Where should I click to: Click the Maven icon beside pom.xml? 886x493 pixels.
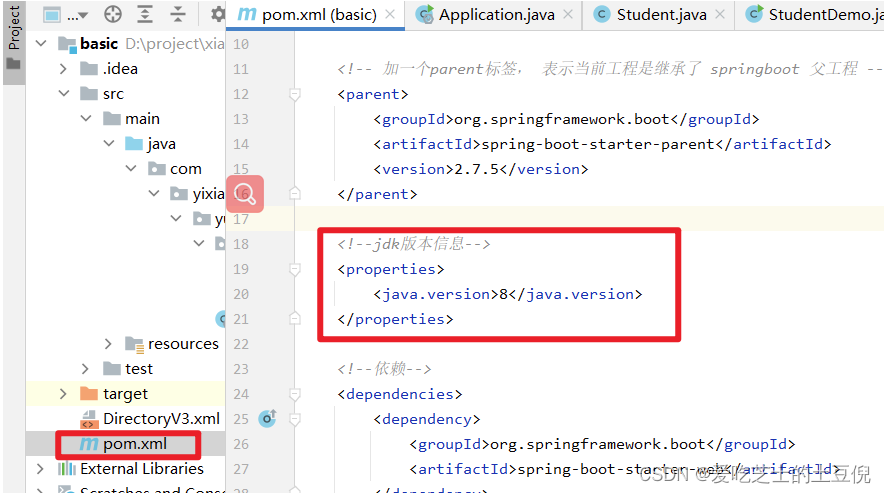coord(89,444)
